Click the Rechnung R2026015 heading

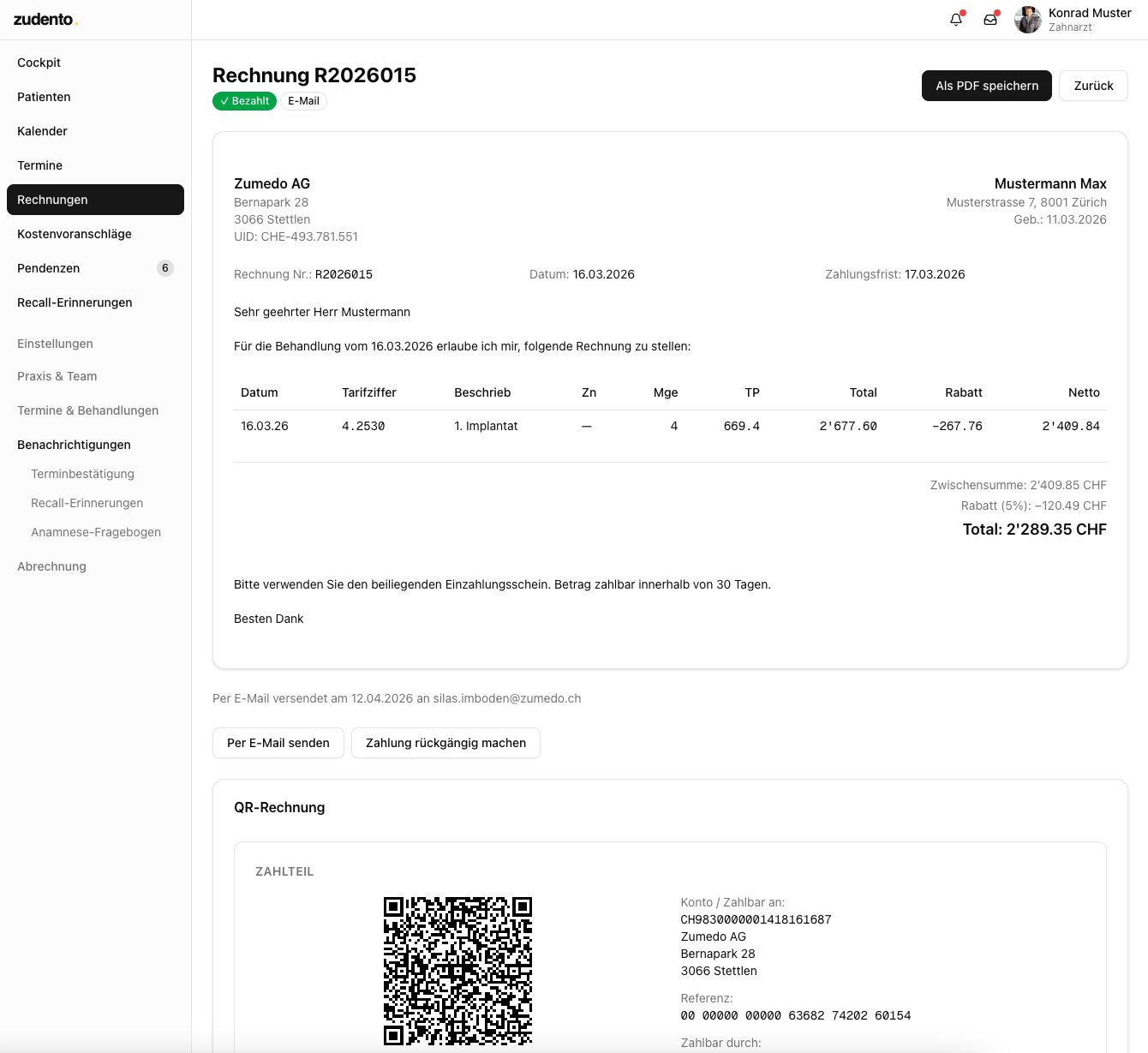click(x=314, y=75)
